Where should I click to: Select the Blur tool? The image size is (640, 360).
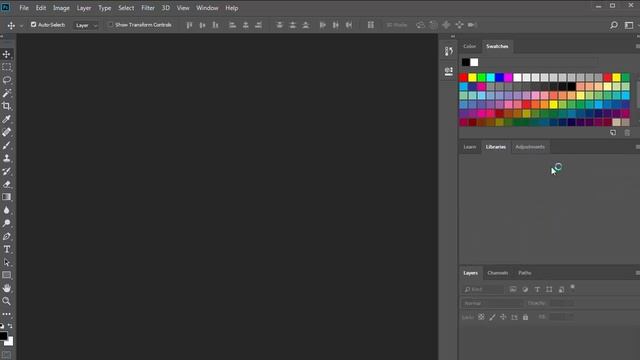pos(7,210)
